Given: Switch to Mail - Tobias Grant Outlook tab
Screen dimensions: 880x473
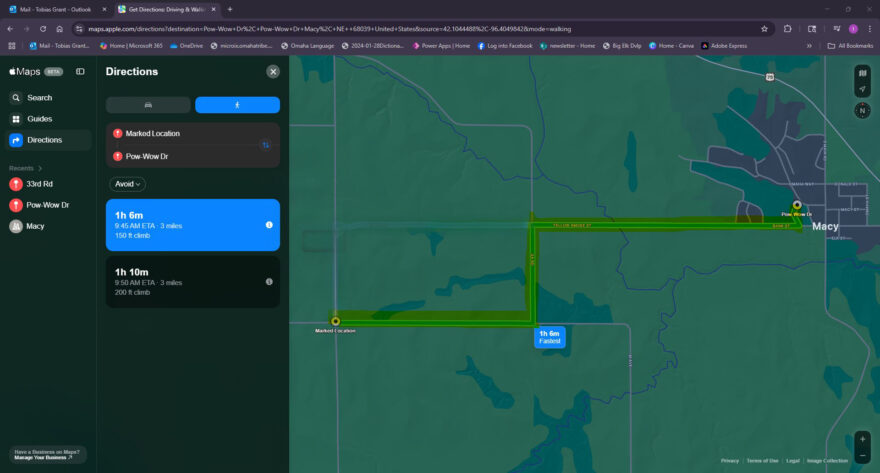Looking at the screenshot, I should coord(55,10).
